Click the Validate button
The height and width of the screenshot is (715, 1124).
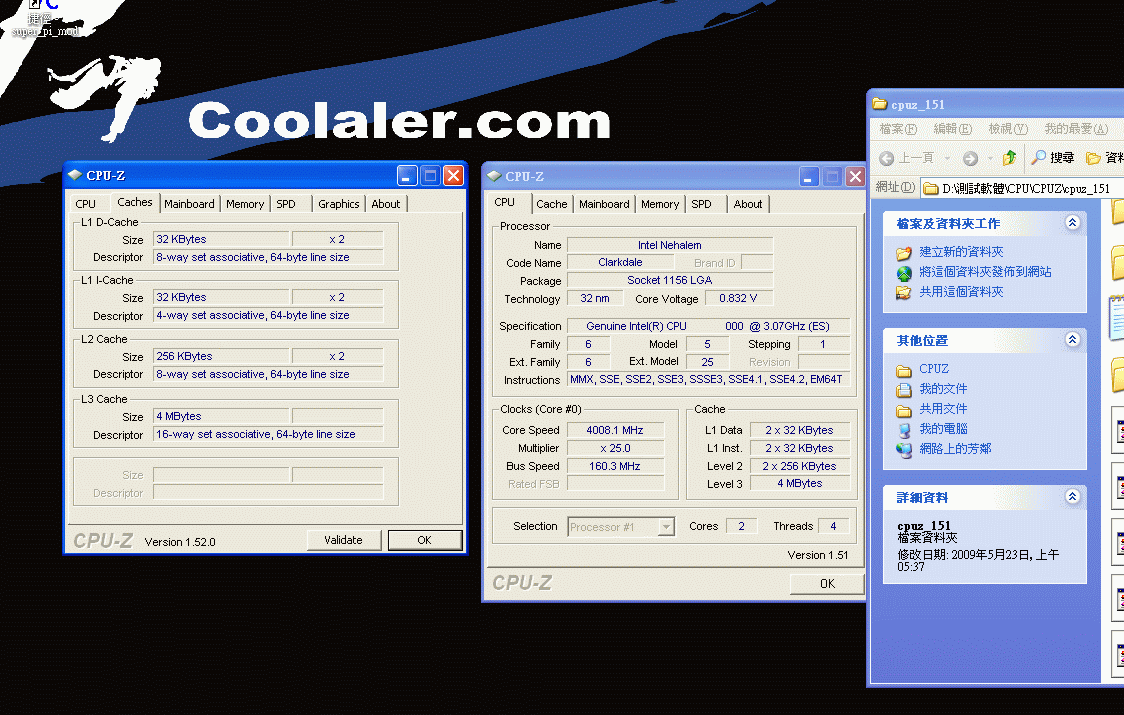[x=343, y=540]
